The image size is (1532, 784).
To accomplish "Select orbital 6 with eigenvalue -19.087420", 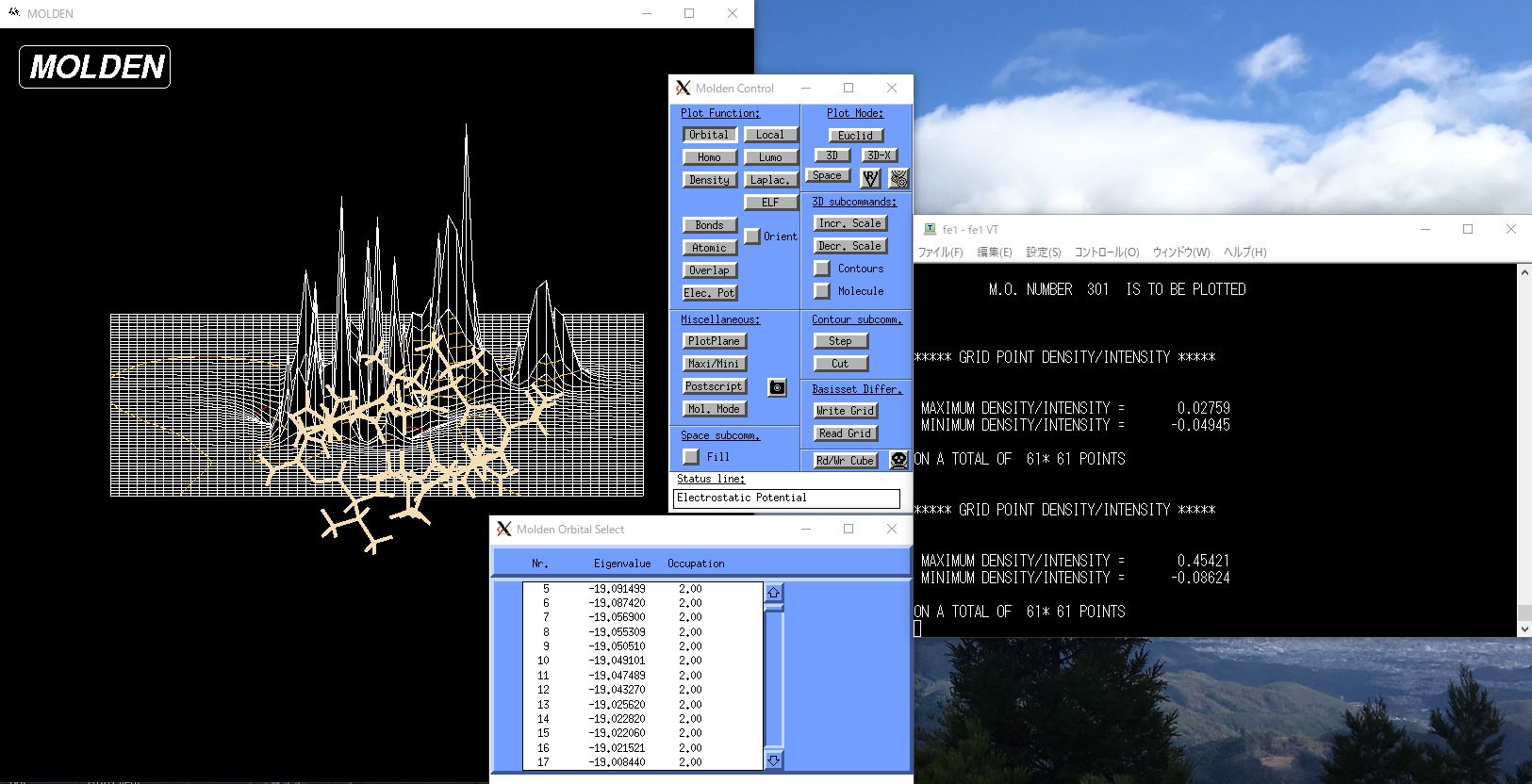I will (643, 603).
